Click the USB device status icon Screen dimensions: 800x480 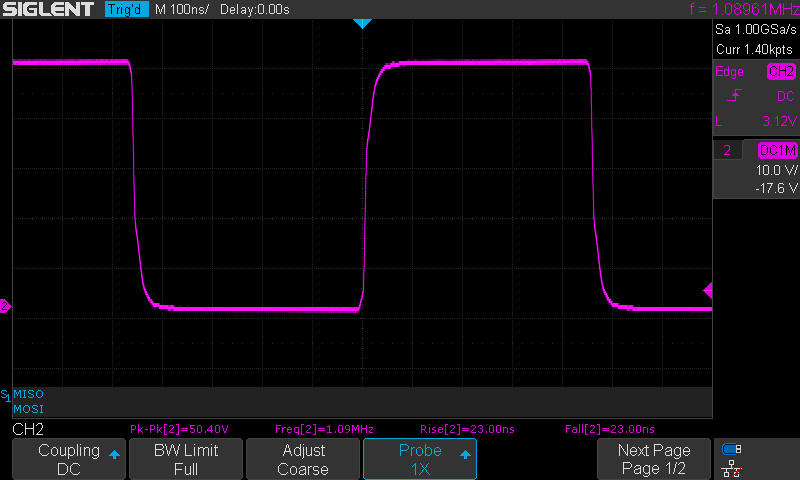(x=732, y=449)
